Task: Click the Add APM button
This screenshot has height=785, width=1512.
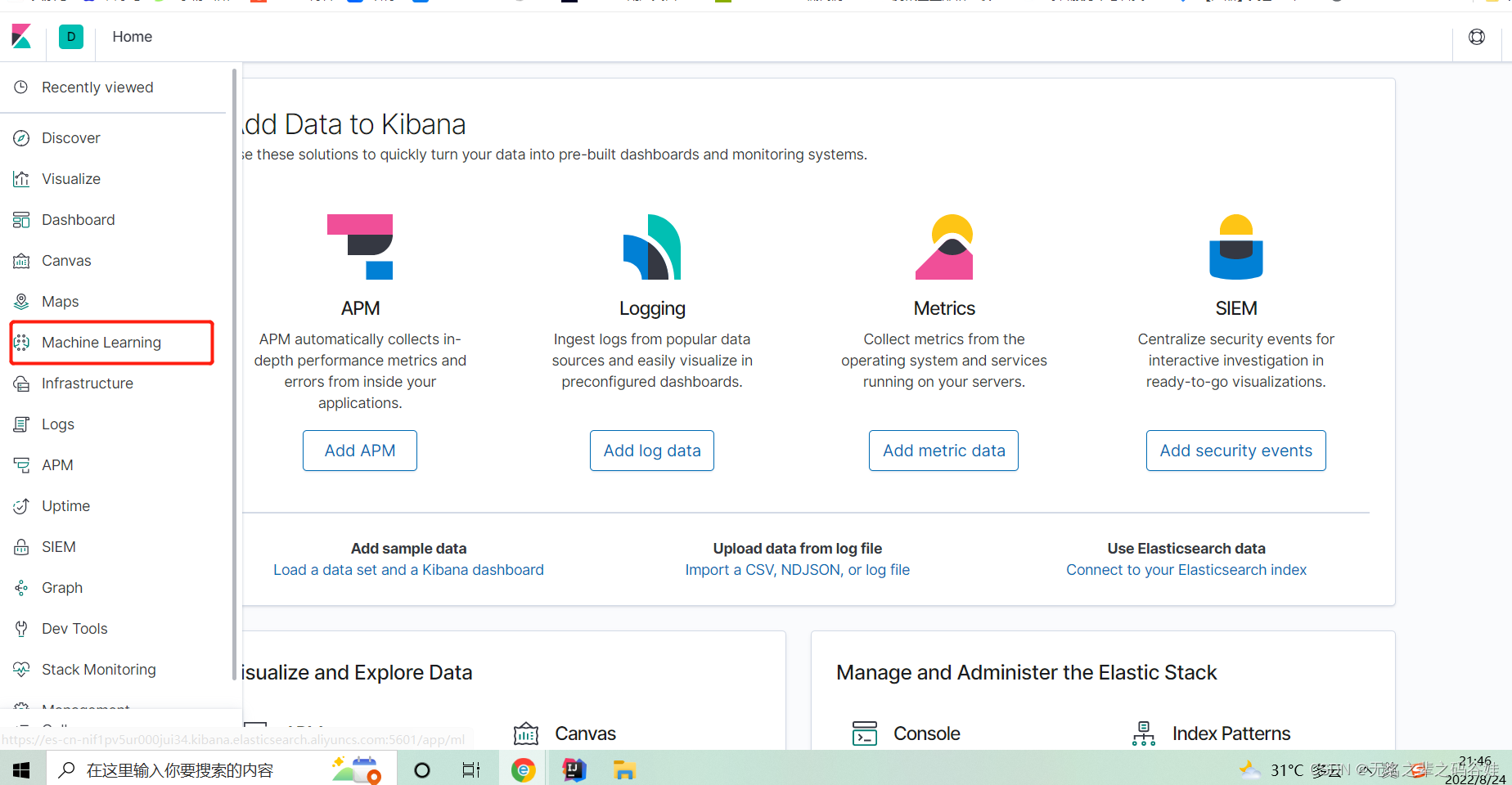Action: point(360,451)
